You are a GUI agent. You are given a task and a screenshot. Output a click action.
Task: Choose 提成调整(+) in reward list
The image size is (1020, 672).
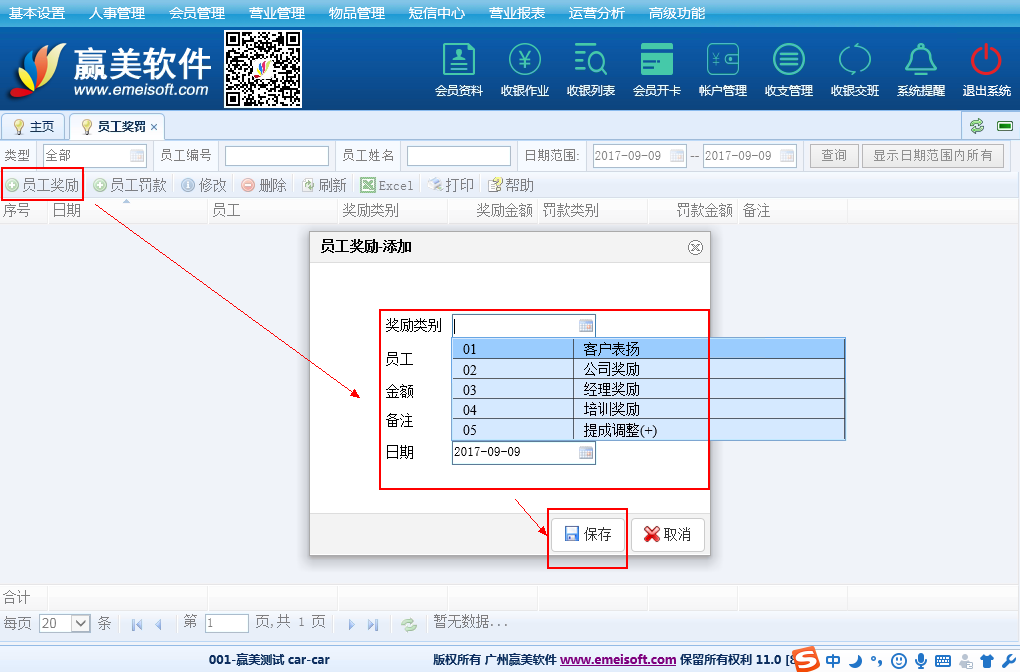tap(620, 430)
